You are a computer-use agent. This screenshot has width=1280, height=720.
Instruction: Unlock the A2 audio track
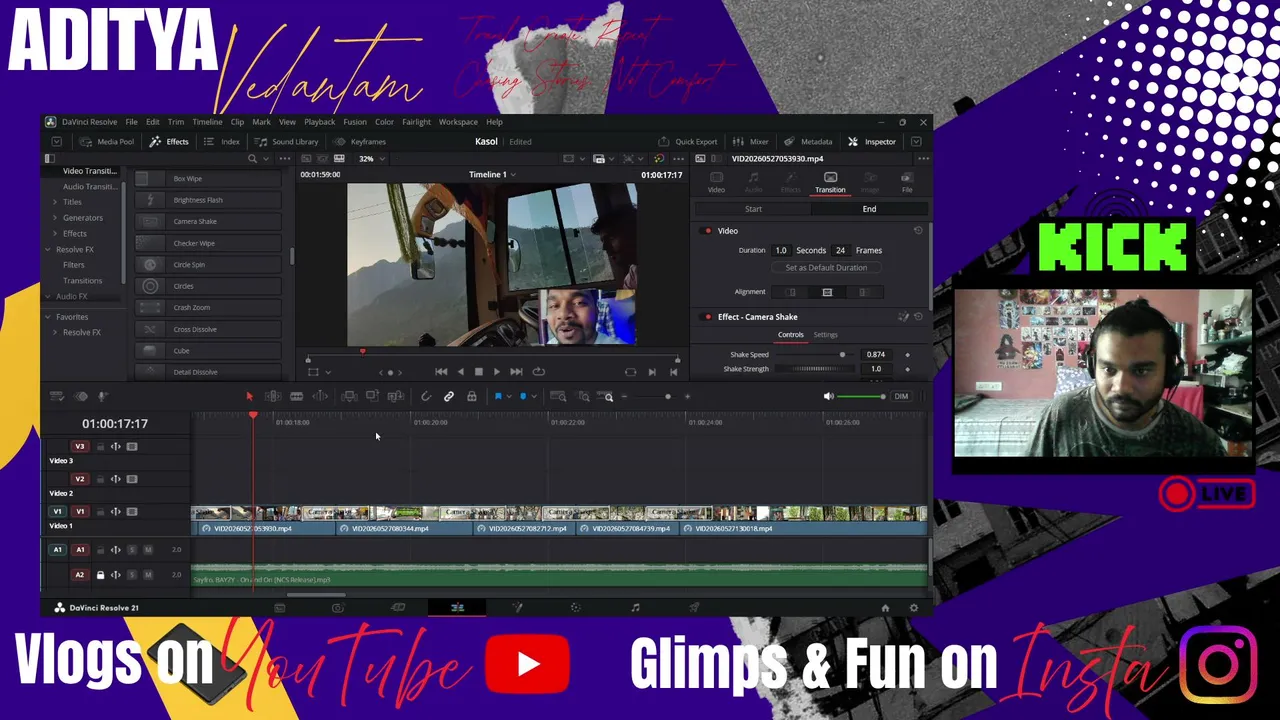pyautogui.click(x=100, y=575)
